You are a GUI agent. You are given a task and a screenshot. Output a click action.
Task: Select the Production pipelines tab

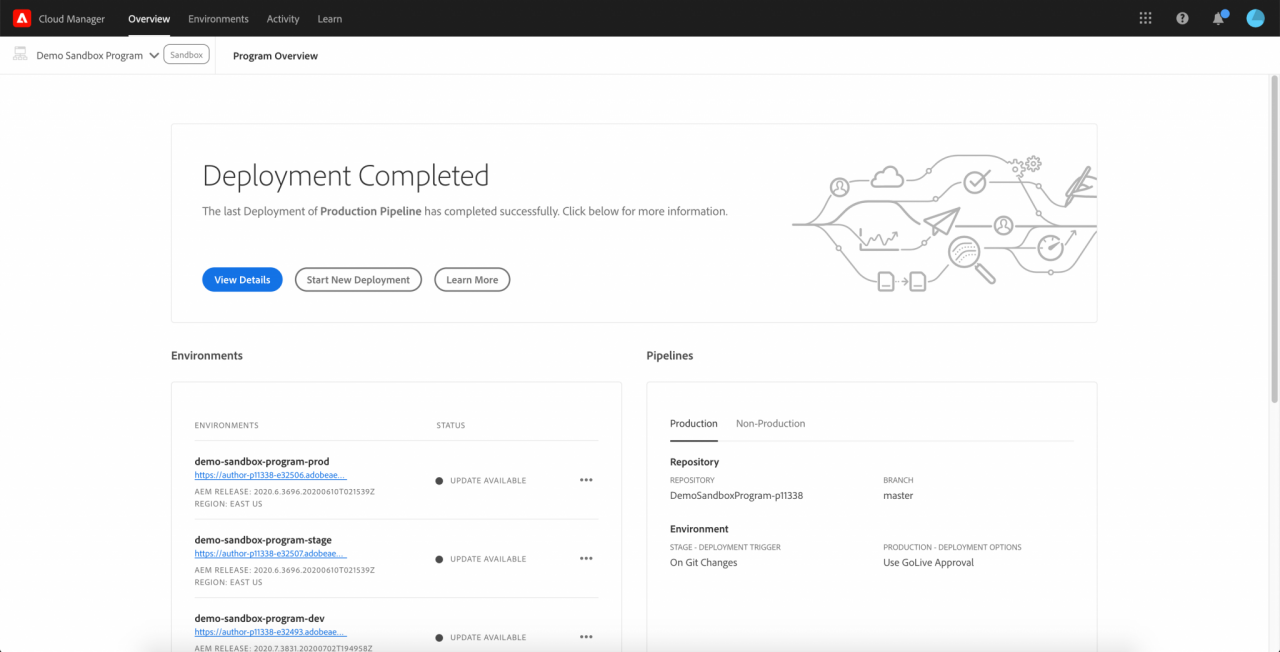(x=693, y=423)
